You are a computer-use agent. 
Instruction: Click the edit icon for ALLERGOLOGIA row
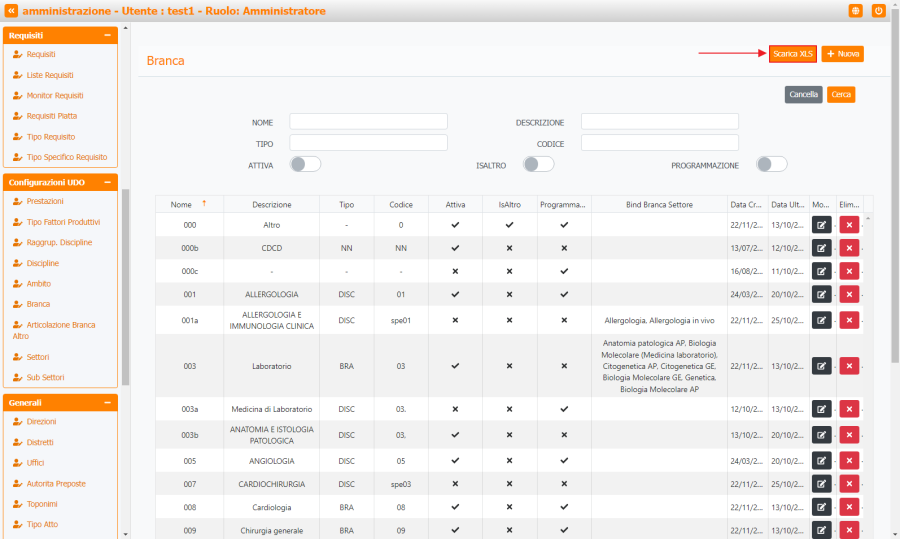click(x=821, y=294)
